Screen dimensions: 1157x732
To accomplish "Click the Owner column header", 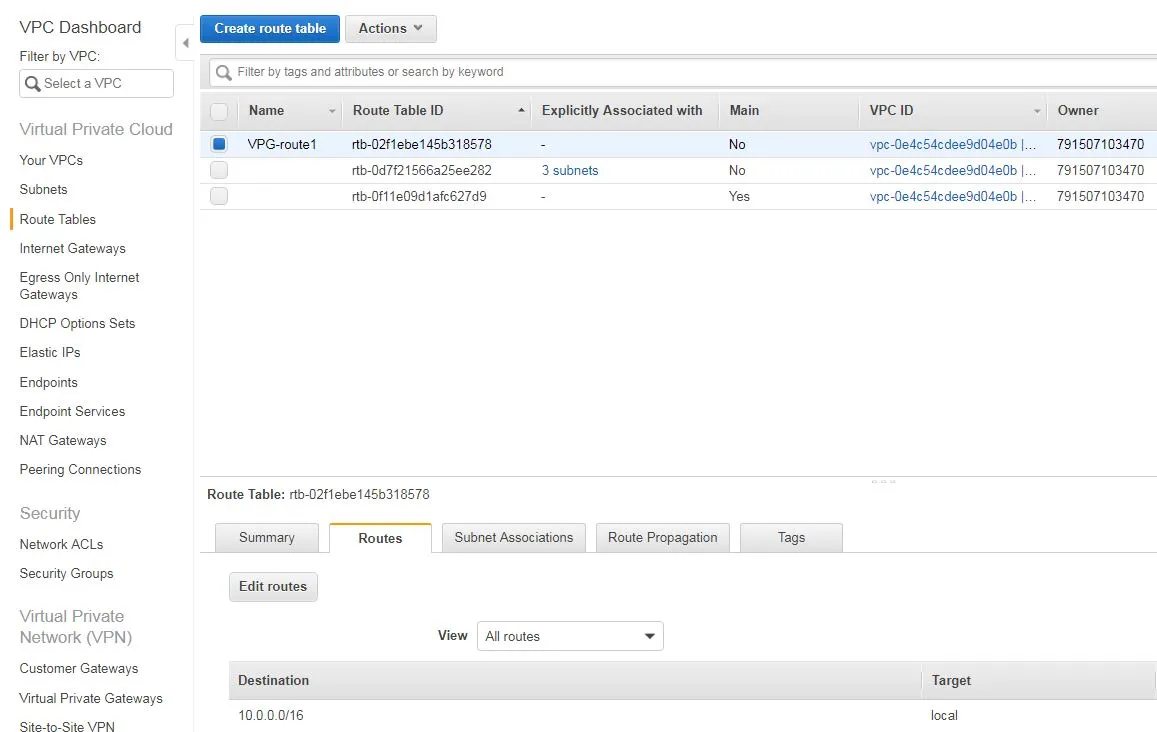I will (x=1077, y=111).
